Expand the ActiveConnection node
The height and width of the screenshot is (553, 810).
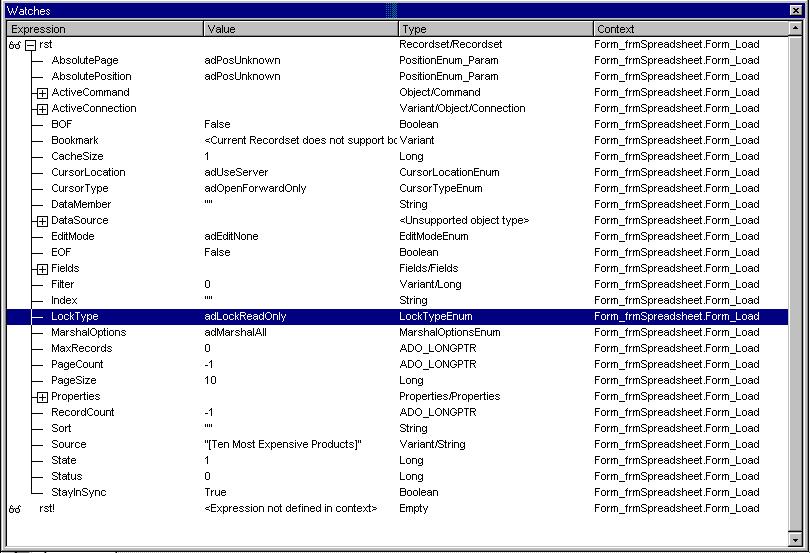click(42, 109)
